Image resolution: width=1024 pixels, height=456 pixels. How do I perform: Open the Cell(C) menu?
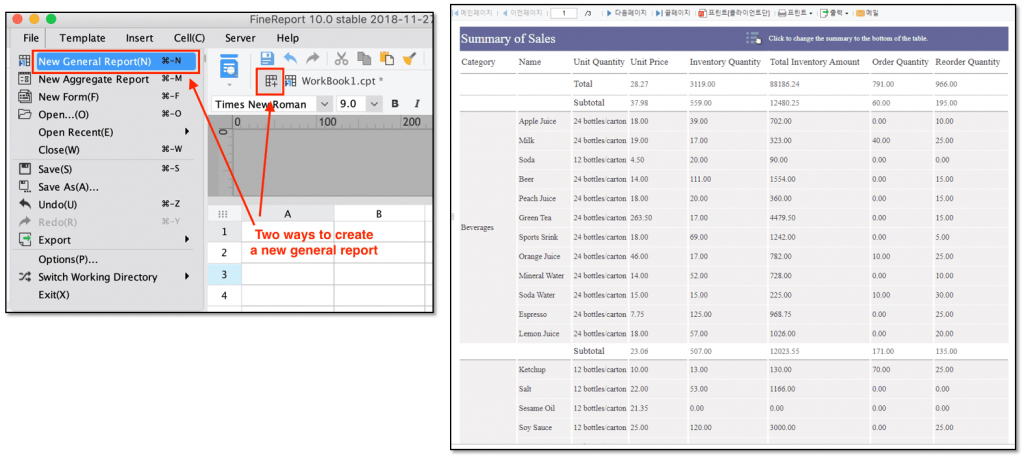189,38
